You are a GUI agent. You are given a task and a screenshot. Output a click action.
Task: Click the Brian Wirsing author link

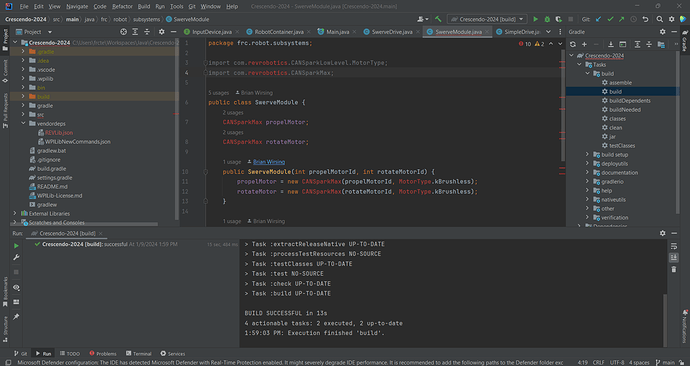[x=268, y=162]
